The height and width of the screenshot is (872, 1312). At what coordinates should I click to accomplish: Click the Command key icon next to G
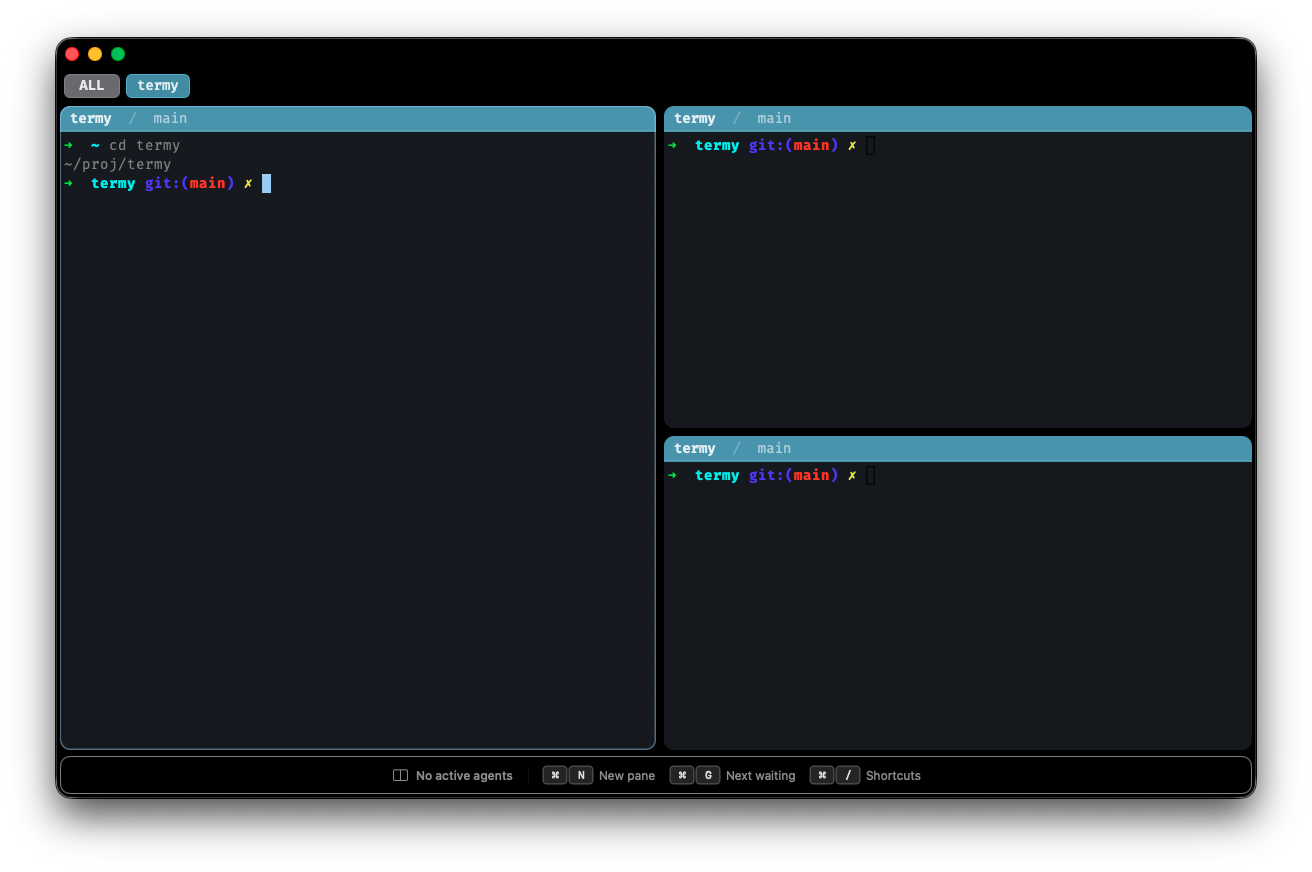coord(682,775)
